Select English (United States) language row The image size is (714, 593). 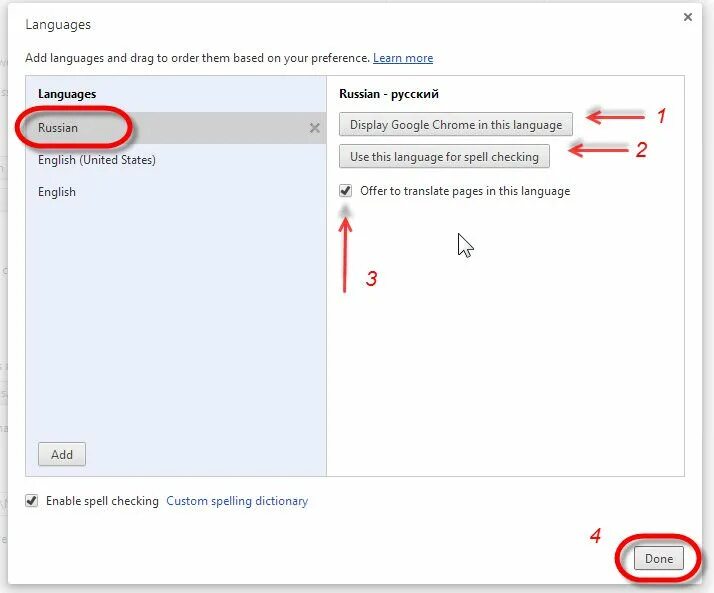pos(176,160)
